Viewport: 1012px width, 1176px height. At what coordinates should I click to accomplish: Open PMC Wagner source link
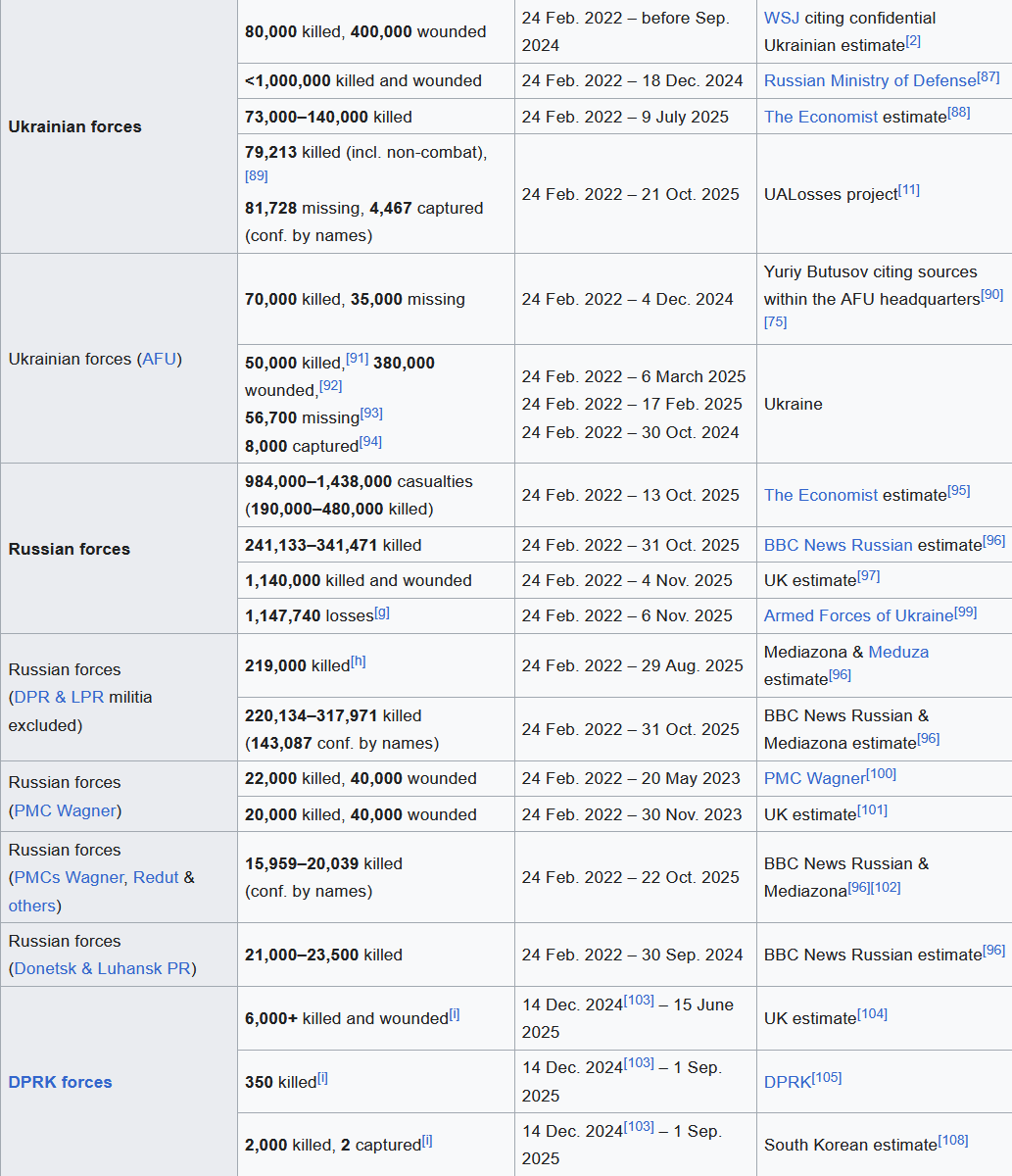[x=815, y=778]
